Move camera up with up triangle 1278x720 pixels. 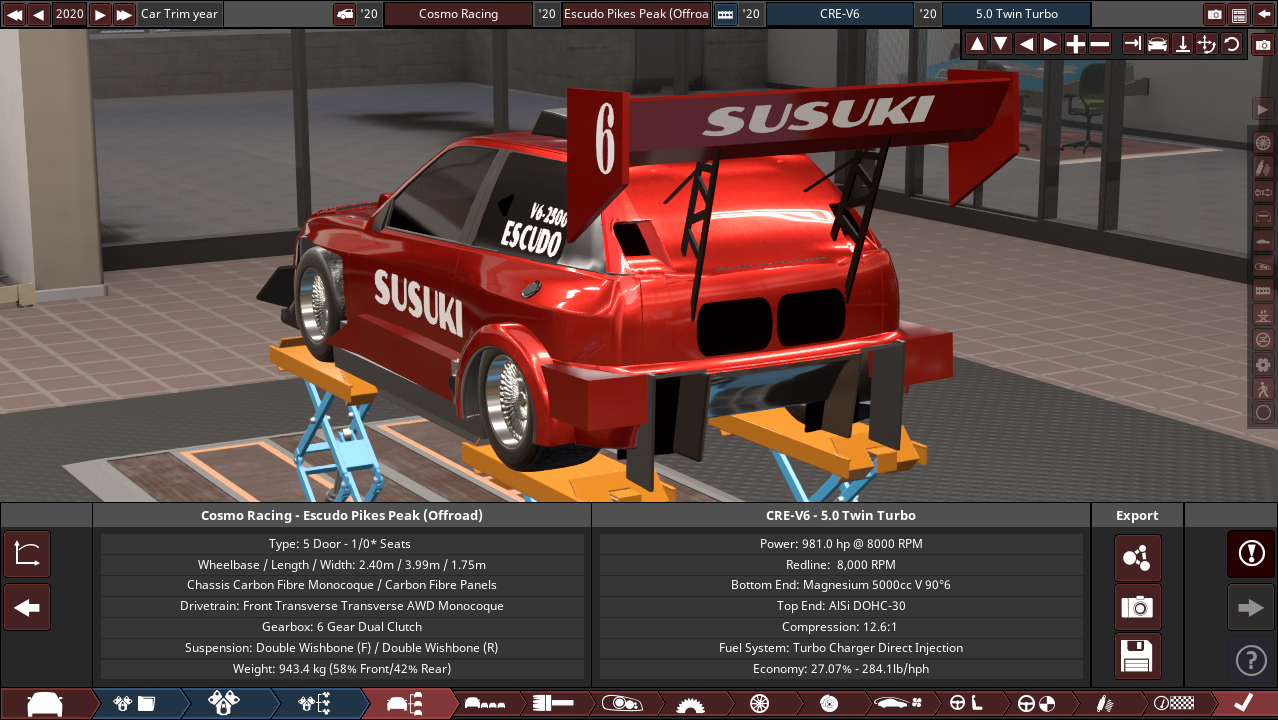(977, 44)
